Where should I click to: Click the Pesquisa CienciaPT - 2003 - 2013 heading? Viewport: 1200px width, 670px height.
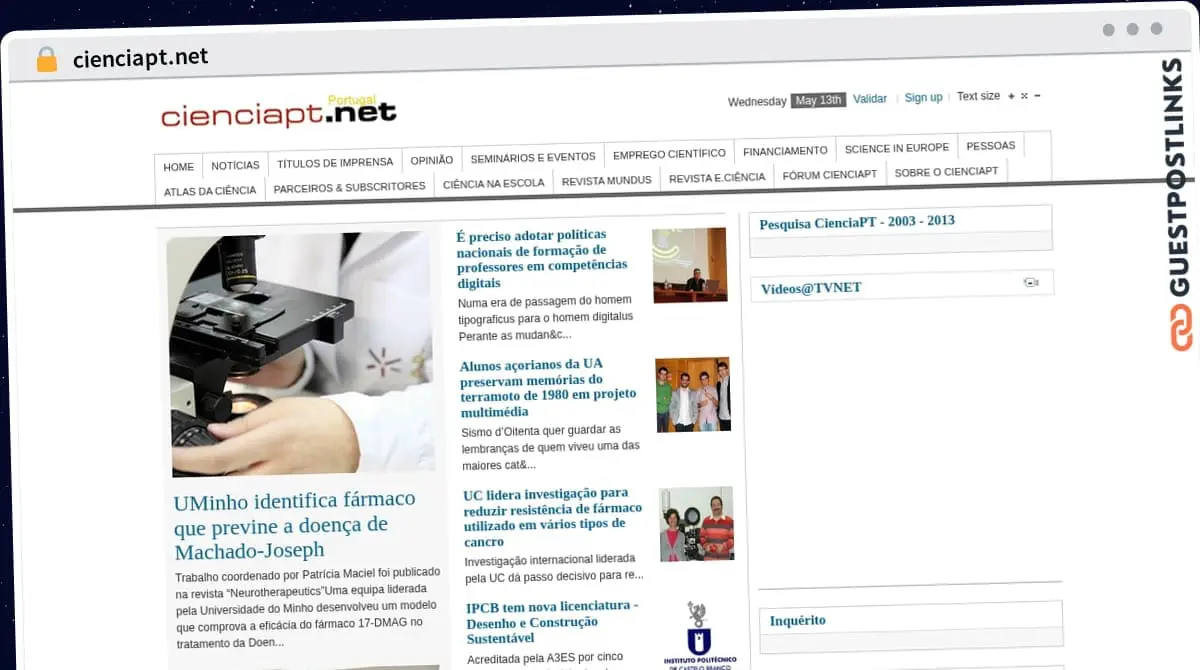coord(857,222)
